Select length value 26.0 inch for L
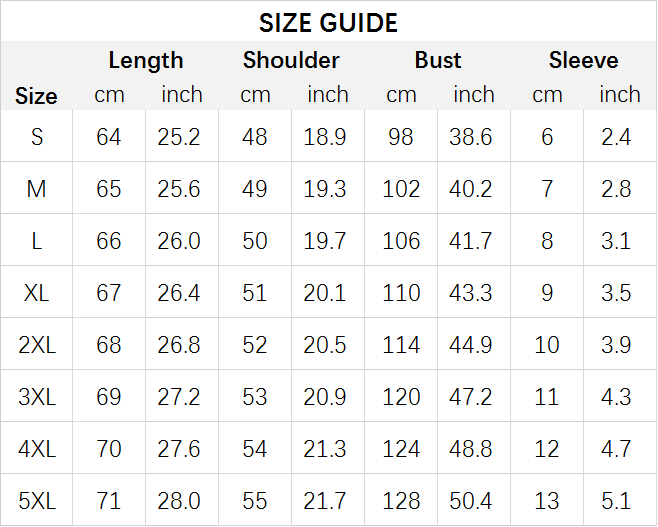 (179, 241)
